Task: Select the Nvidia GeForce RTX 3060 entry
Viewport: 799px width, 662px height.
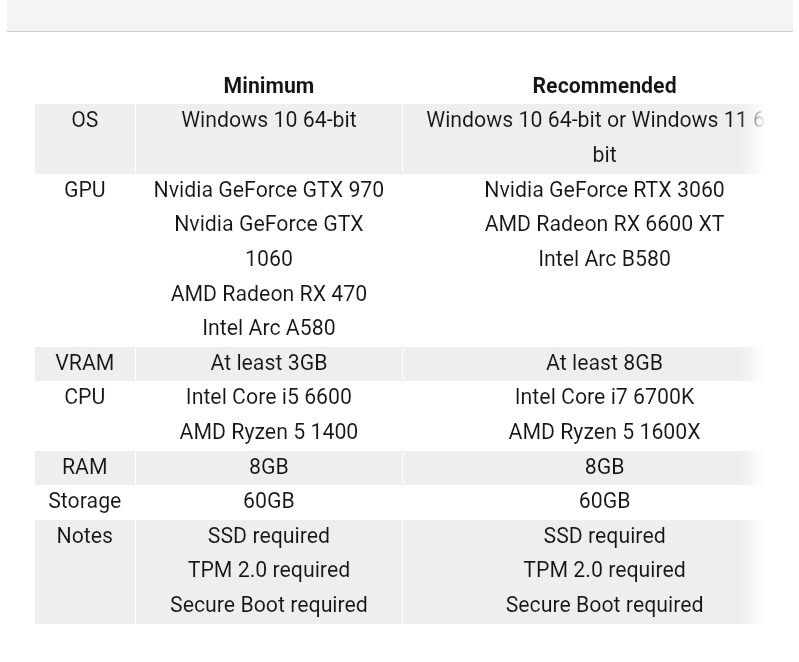Action: click(x=604, y=190)
